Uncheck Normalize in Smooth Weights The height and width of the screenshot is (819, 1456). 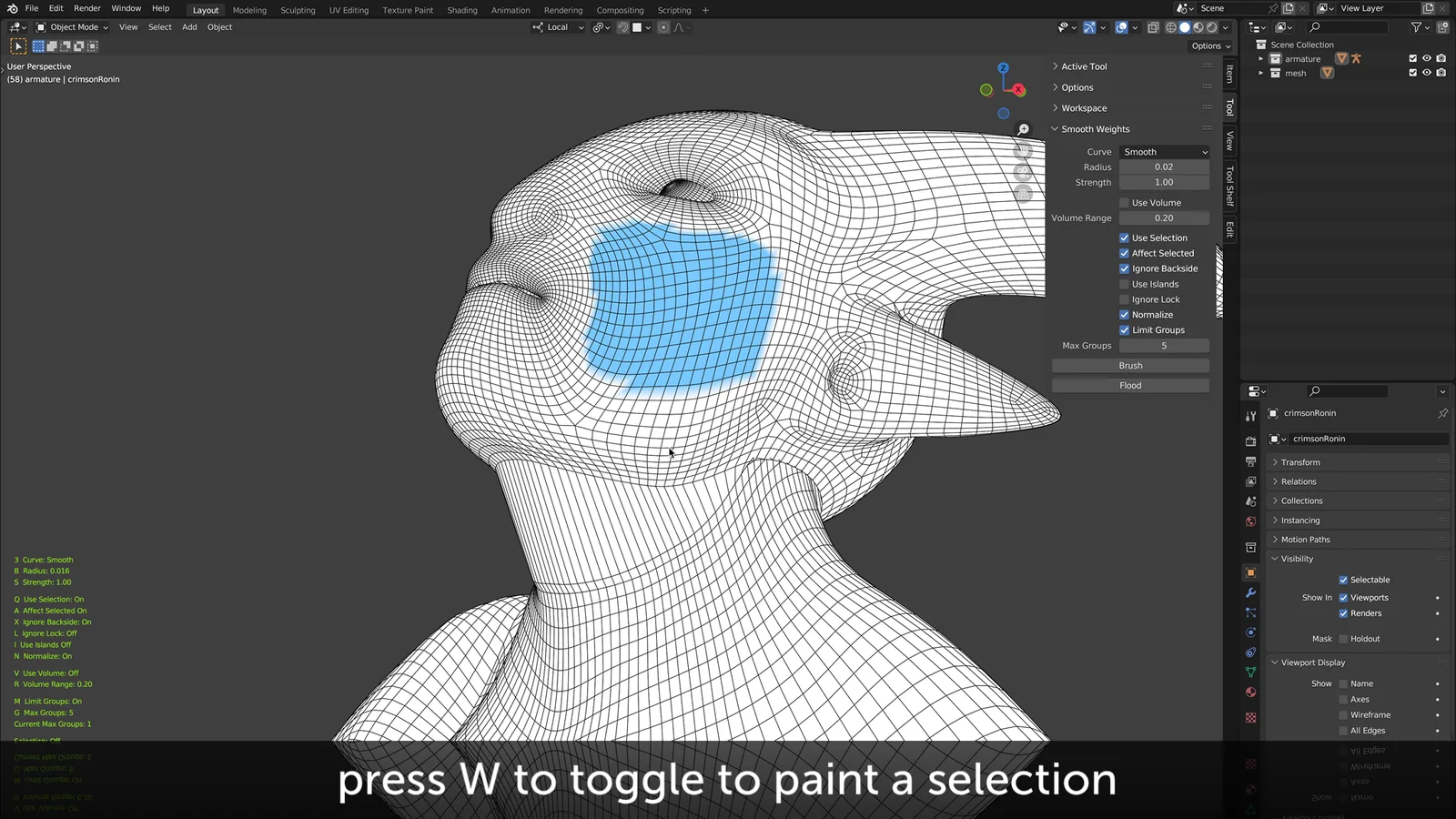pyautogui.click(x=1125, y=314)
